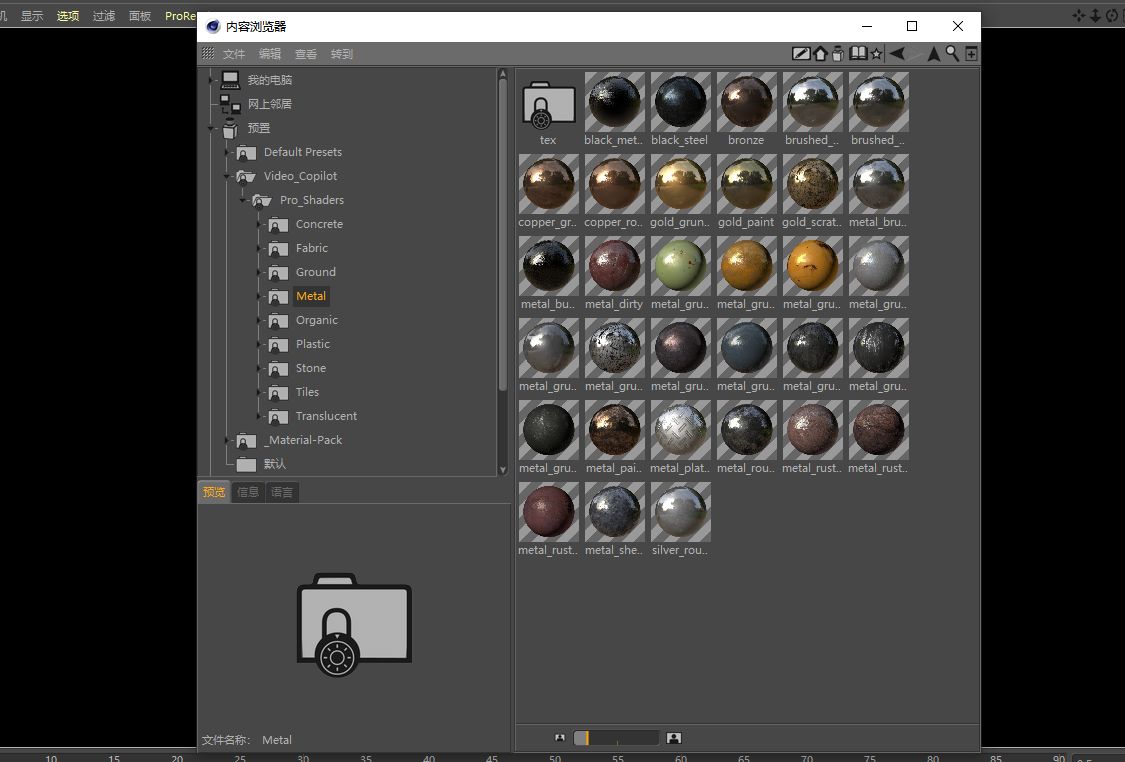Click the home icon in browser toolbar
This screenshot has width=1125, height=762.
[820, 54]
